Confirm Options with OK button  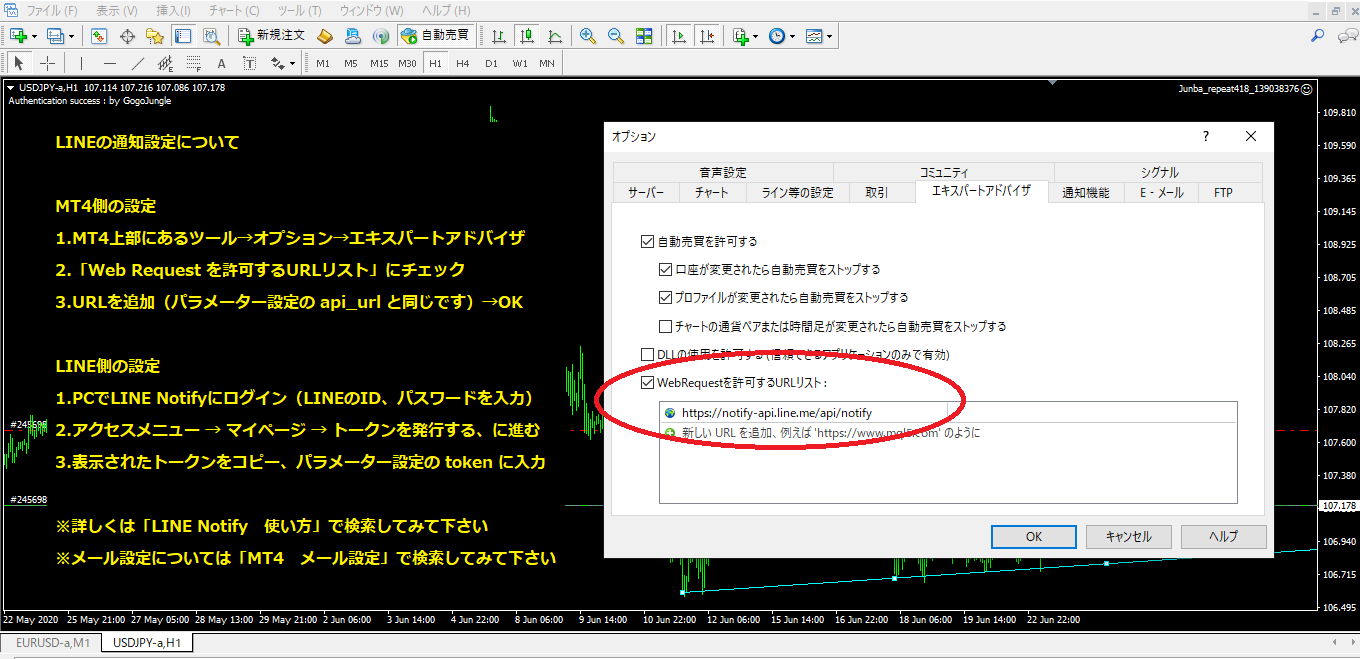tap(1034, 536)
